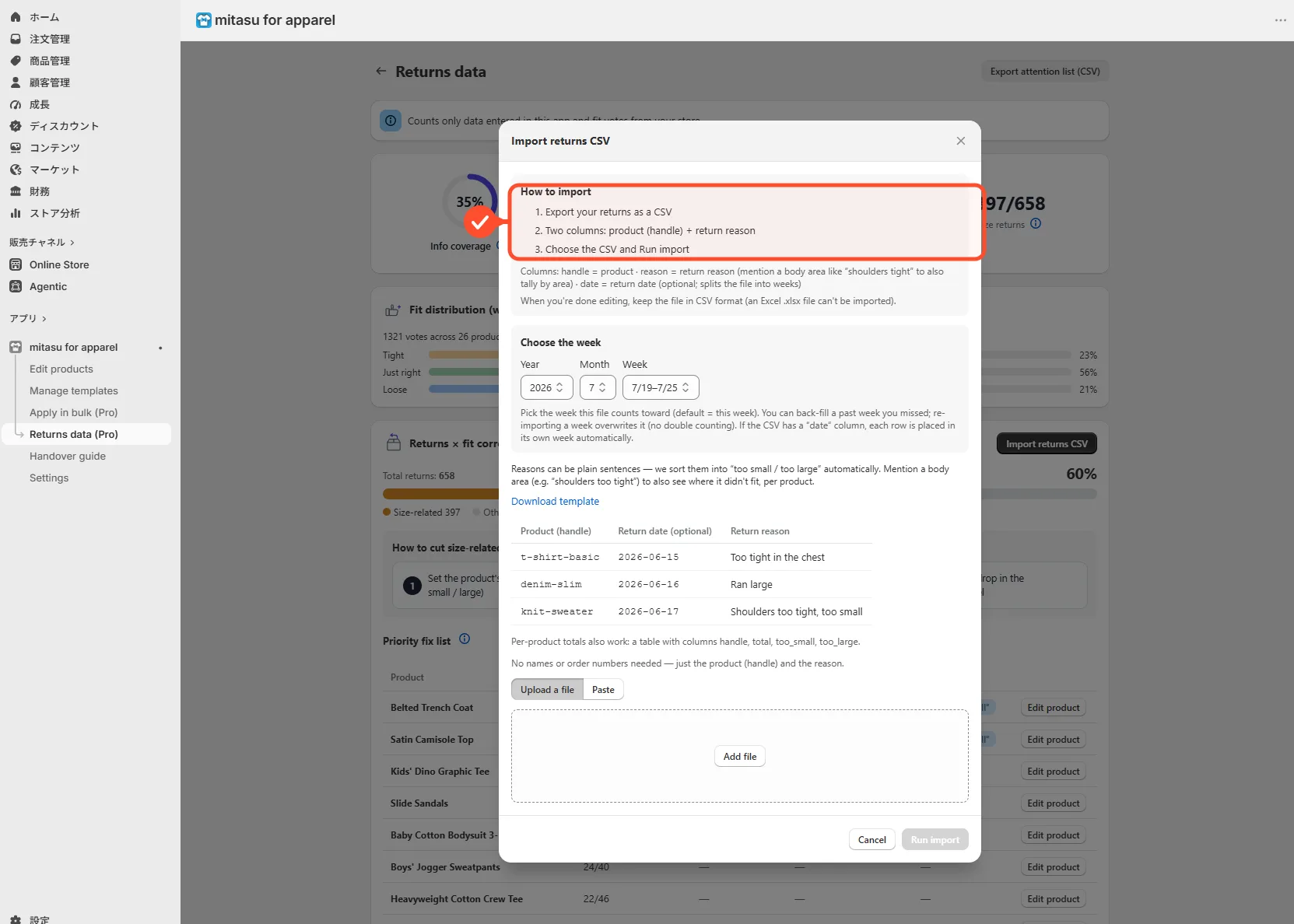Open the Week 7/19–7/25 dropdown
Image resolution: width=1294 pixels, height=924 pixels.
click(x=661, y=387)
